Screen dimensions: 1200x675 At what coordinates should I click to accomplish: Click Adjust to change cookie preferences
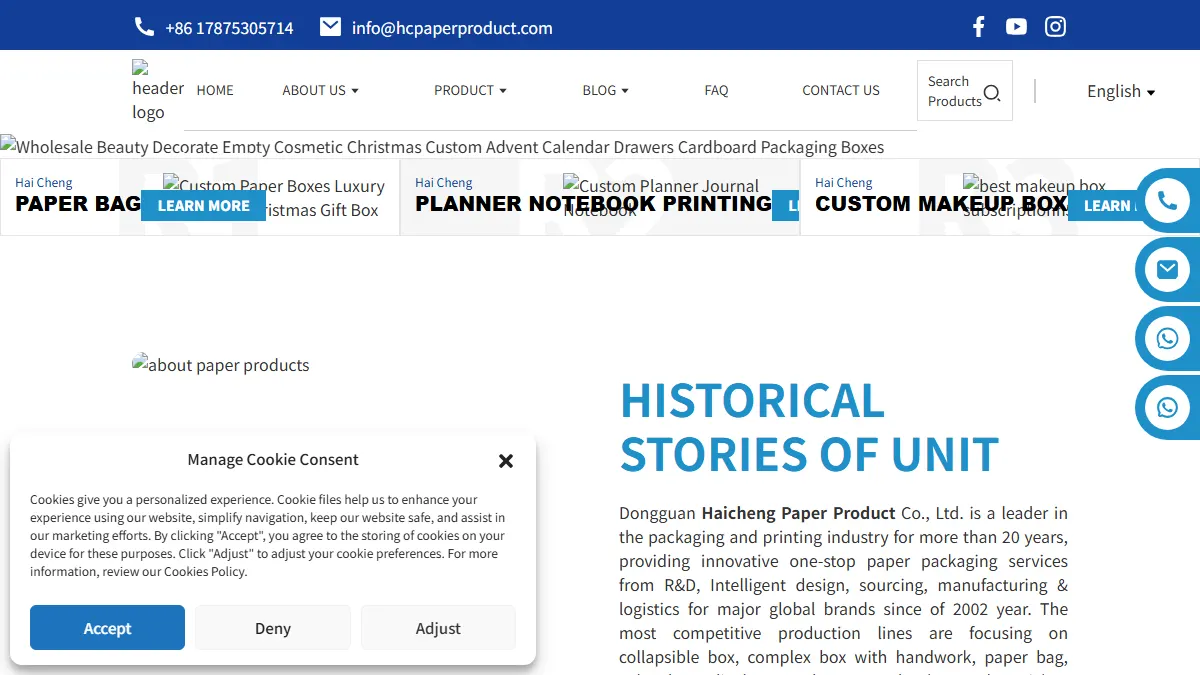coord(438,628)
